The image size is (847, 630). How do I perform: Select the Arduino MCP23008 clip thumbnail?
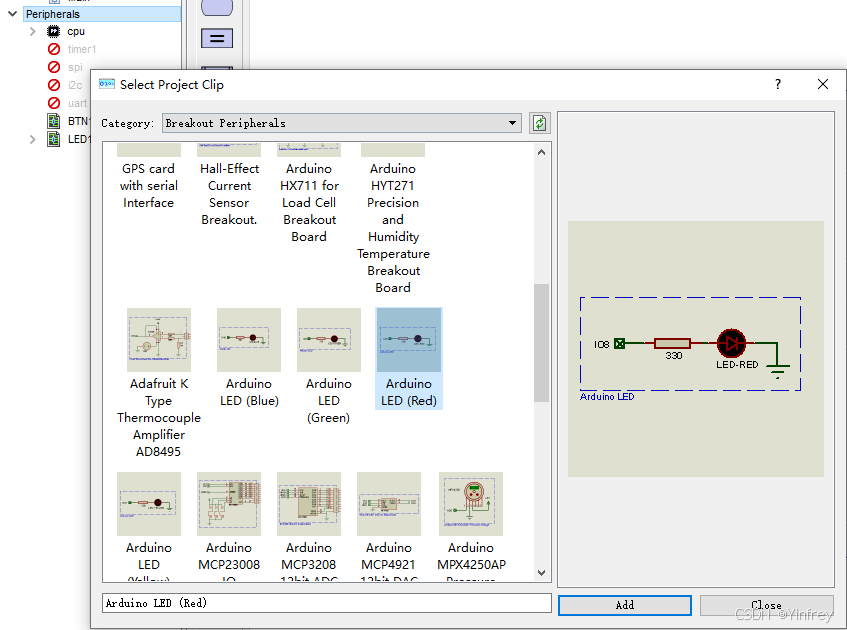[229, 504]
